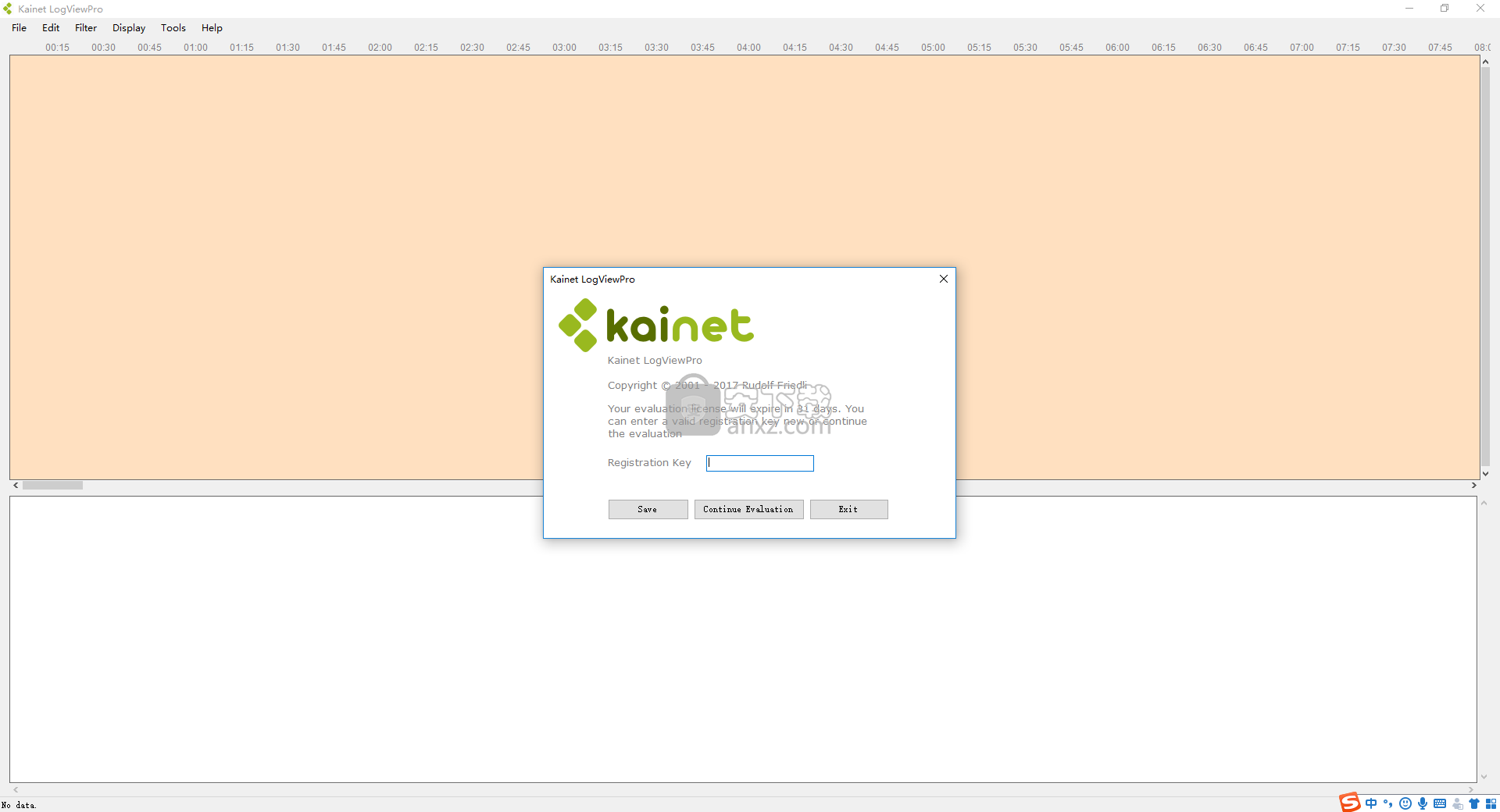1500x812 pixels.
Task: Click the timeline horizontal scrollbar thumb
Action: point(52,485)
